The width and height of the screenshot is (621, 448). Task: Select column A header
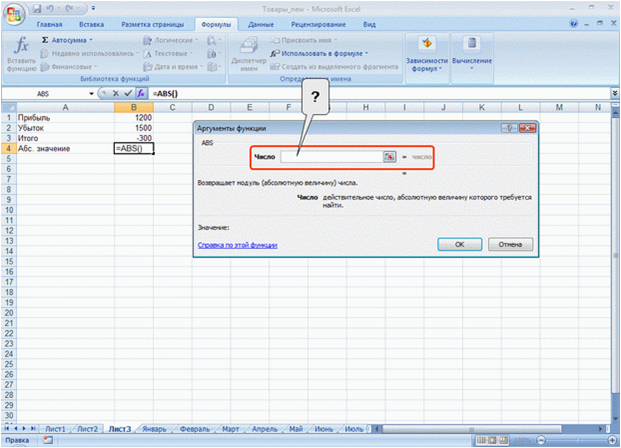[x=65, y=107]
